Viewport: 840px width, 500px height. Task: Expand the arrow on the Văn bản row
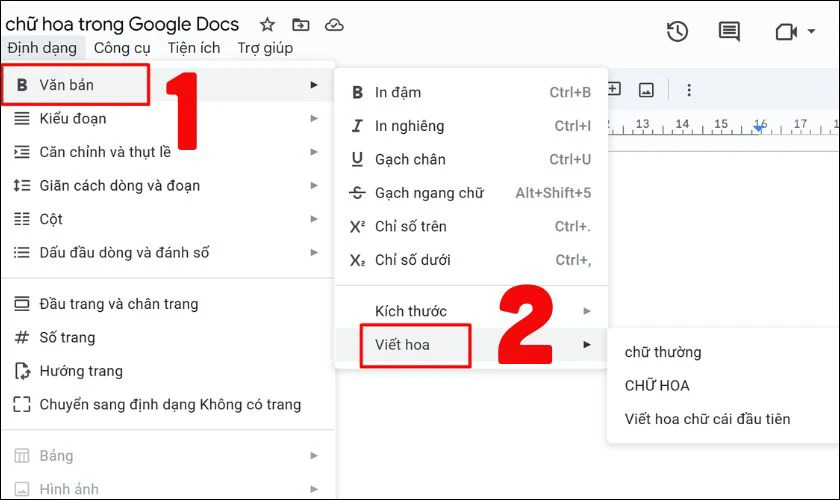tap(314, 85)
